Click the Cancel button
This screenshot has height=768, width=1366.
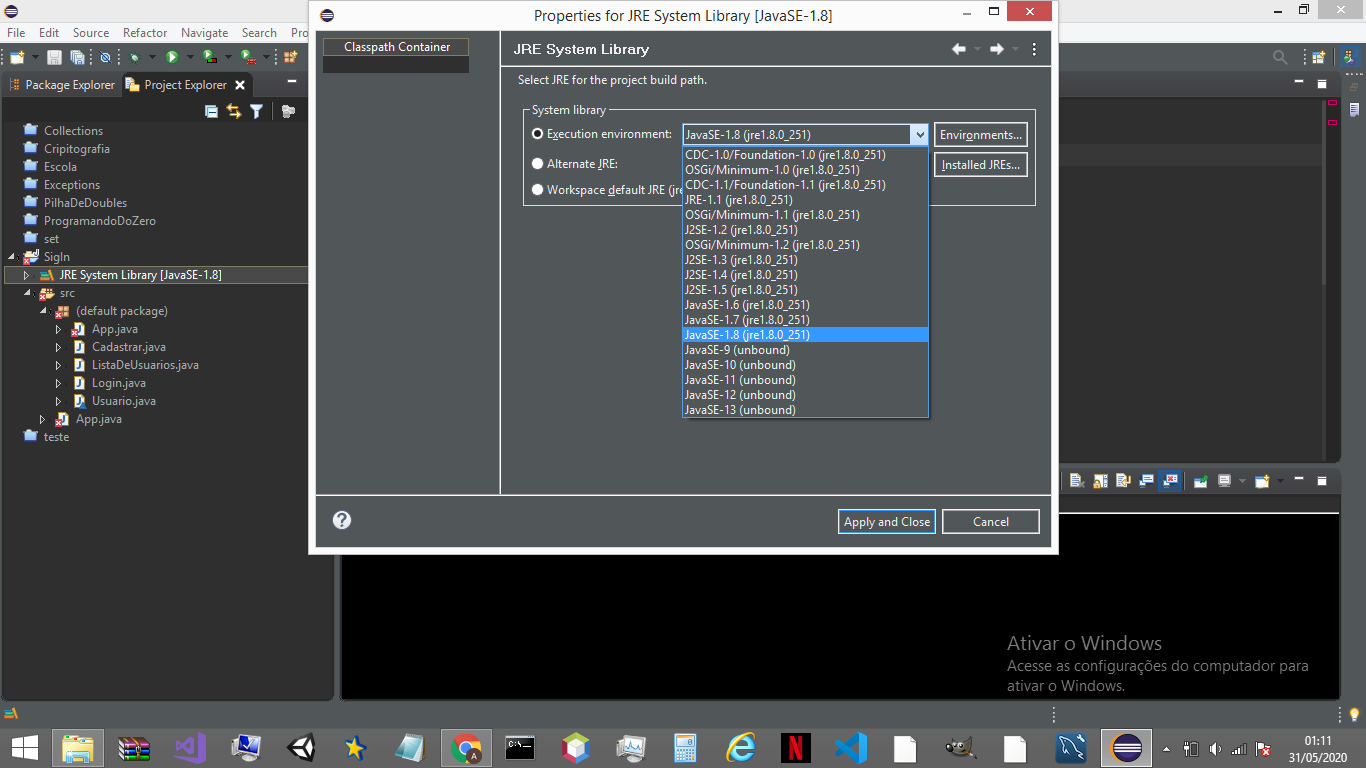pyautogui.click(x=991, y=521)
